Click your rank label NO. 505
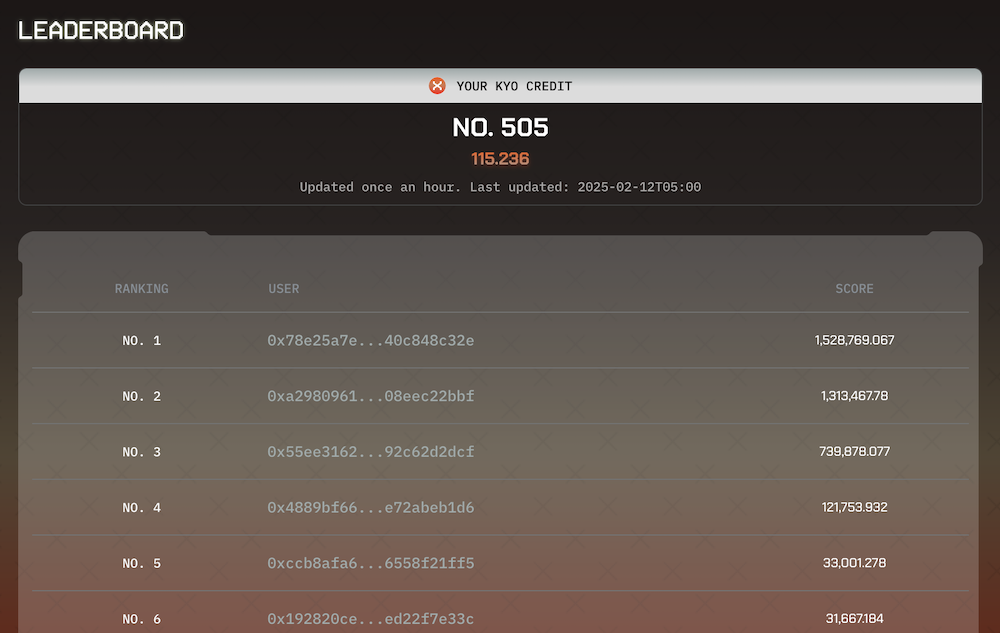Screen dimensions: 1000x633 click(500, 127)
